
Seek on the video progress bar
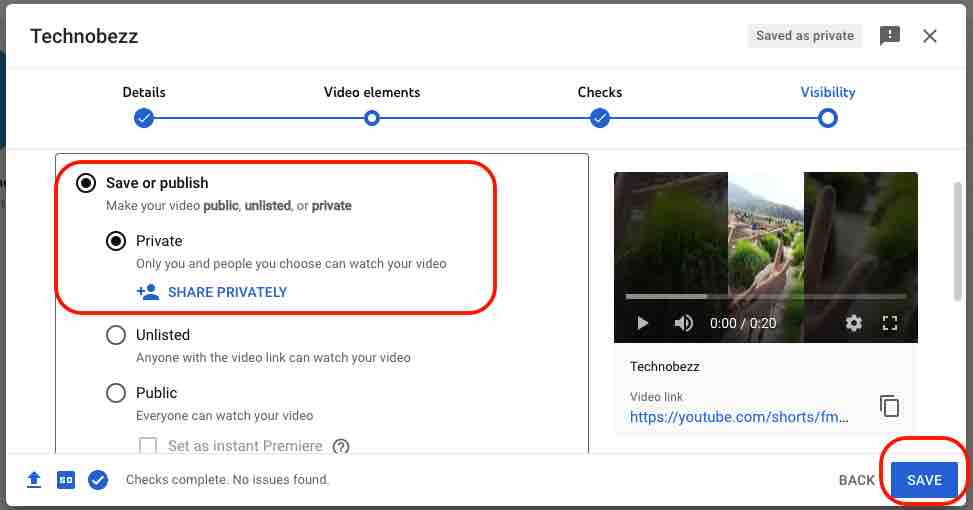765,297
